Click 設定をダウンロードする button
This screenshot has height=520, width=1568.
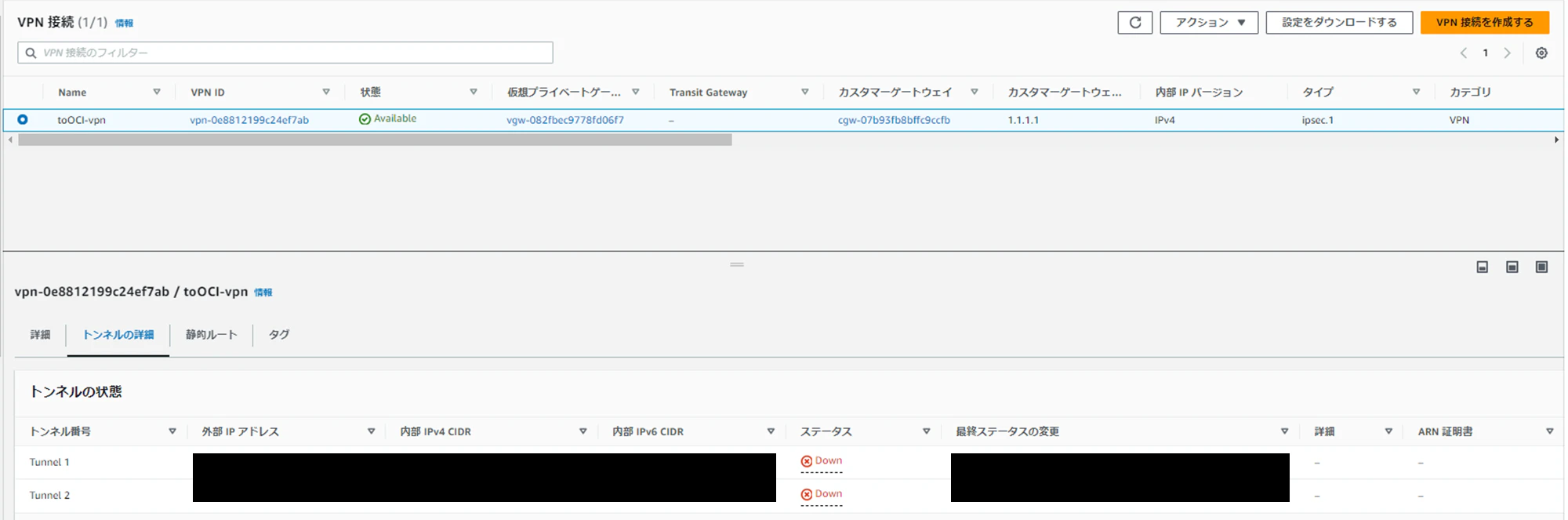(1339, 22)
